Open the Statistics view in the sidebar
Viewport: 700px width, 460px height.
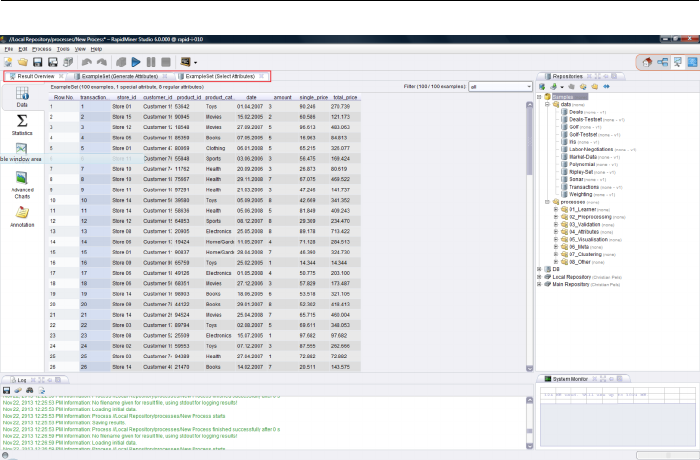(21, 124)
